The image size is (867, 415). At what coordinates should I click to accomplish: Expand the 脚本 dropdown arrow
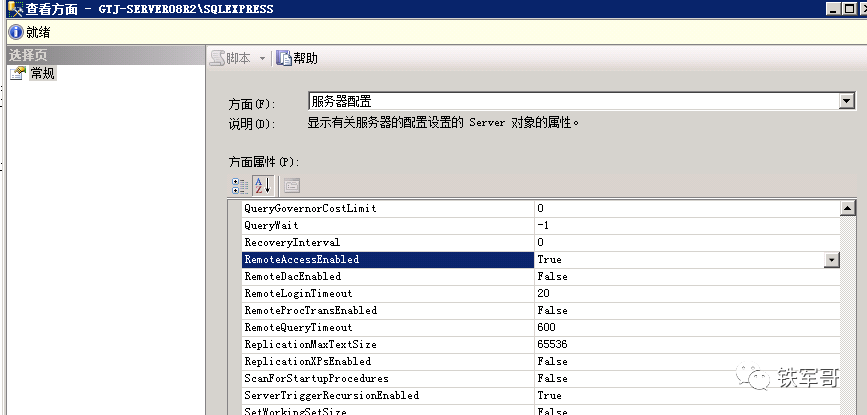(x=263, y=58)
